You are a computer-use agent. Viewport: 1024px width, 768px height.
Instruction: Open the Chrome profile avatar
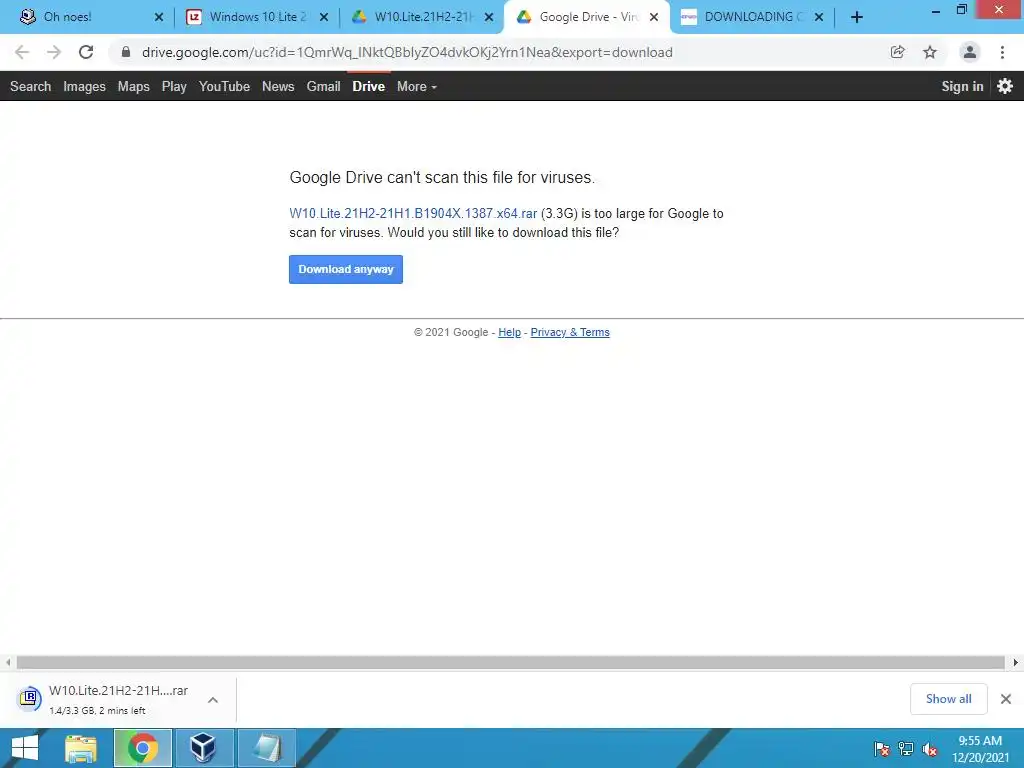point(970,52)
